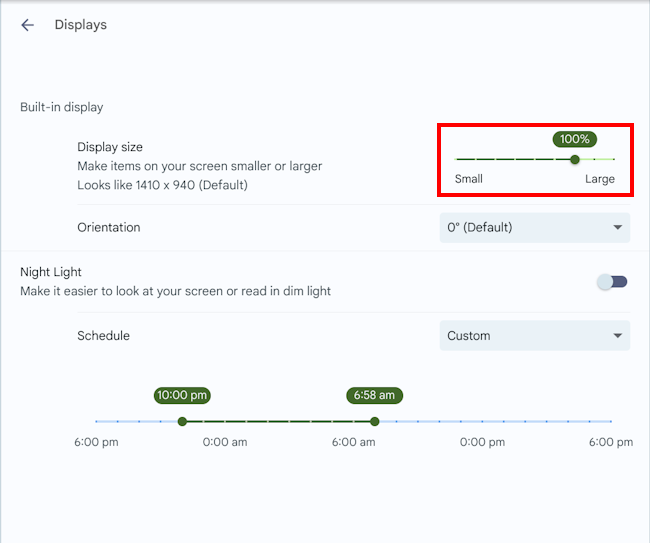650x543 pixels.
Task: Click the far right end of Display size slider
Action: [614, 159]
